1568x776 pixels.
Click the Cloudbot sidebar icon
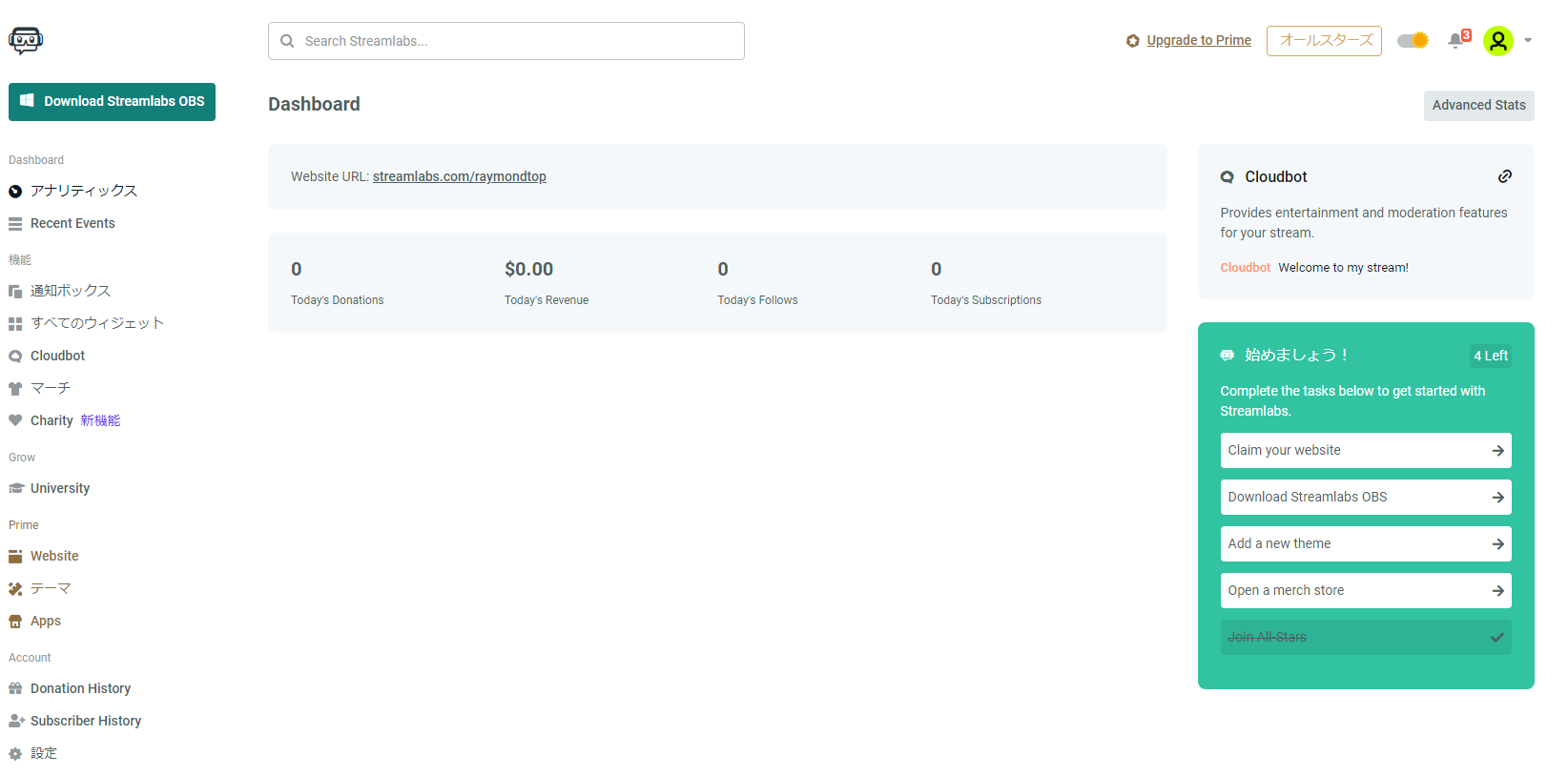[x=15, y=357]
